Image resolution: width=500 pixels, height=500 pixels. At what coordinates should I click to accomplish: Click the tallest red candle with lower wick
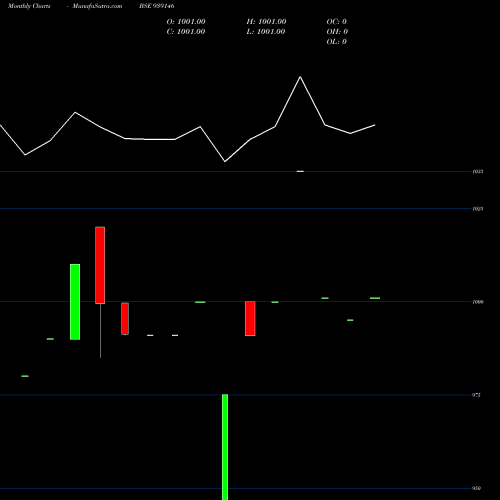click(100, 265)
